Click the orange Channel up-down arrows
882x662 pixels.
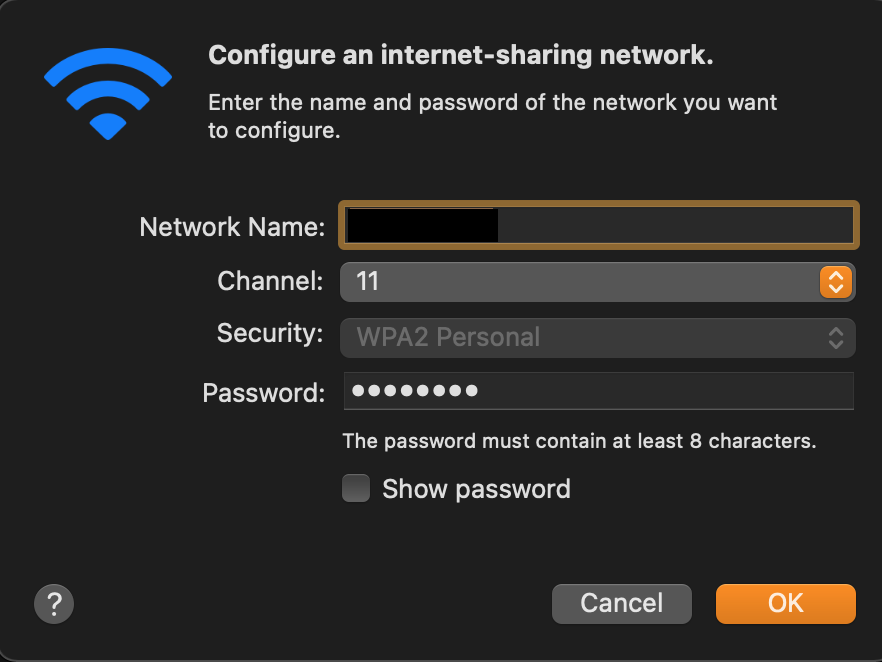(835, 282)
